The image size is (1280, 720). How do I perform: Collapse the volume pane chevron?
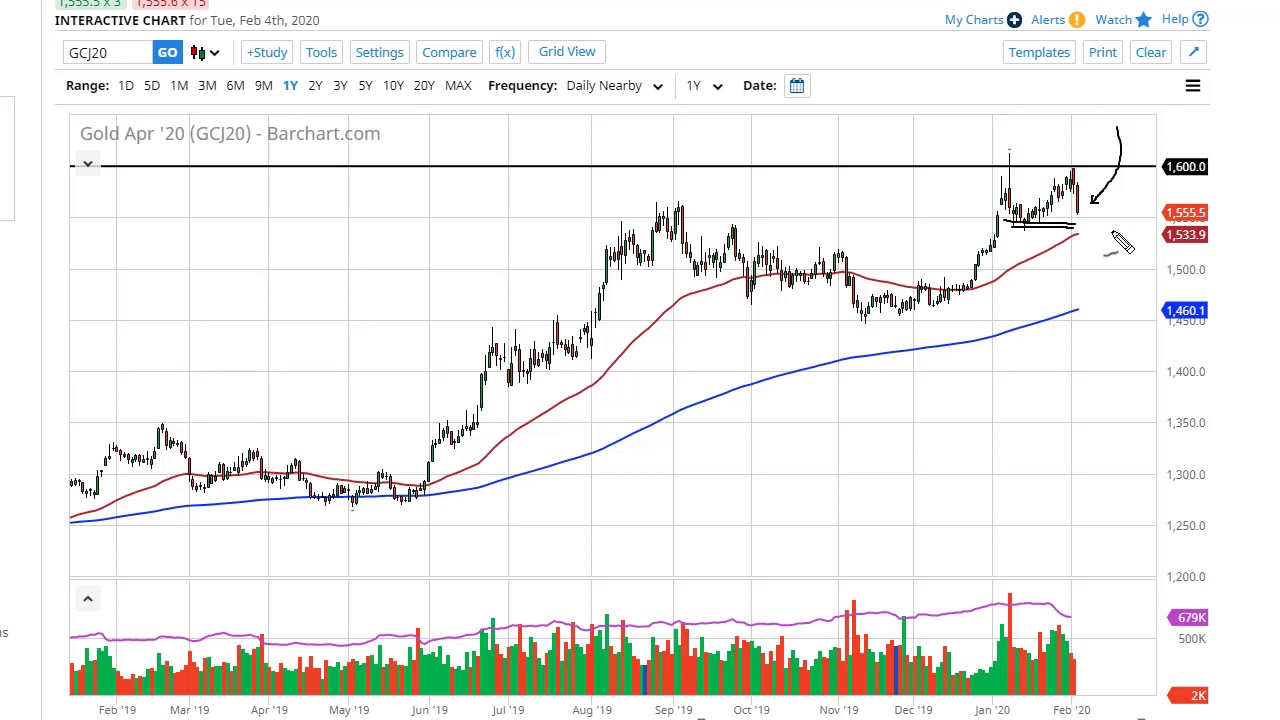coord(88,599)
